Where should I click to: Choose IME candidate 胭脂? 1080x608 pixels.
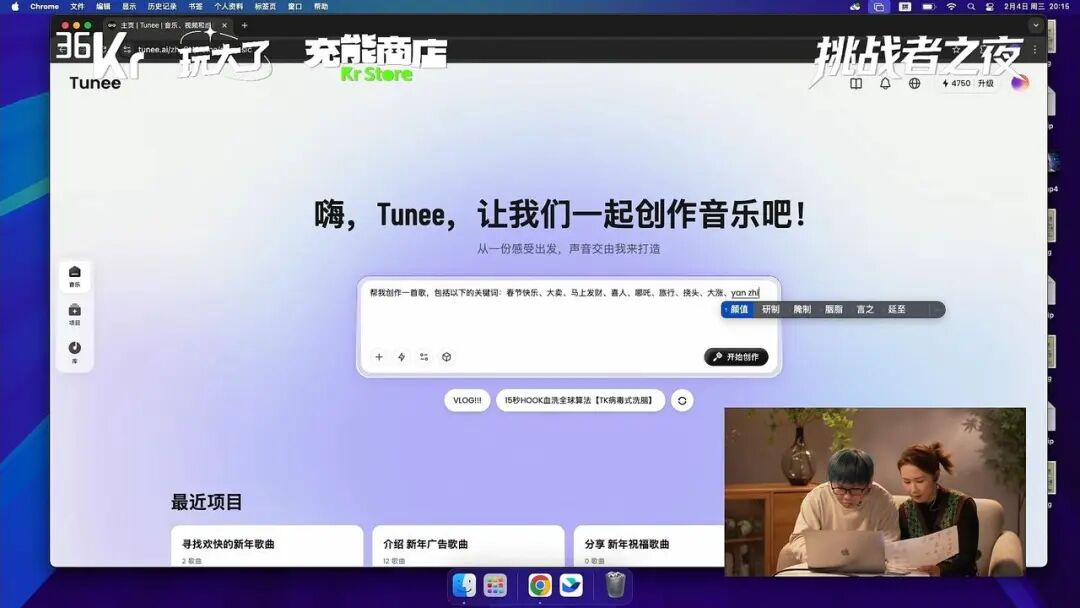tap(833, 310)
